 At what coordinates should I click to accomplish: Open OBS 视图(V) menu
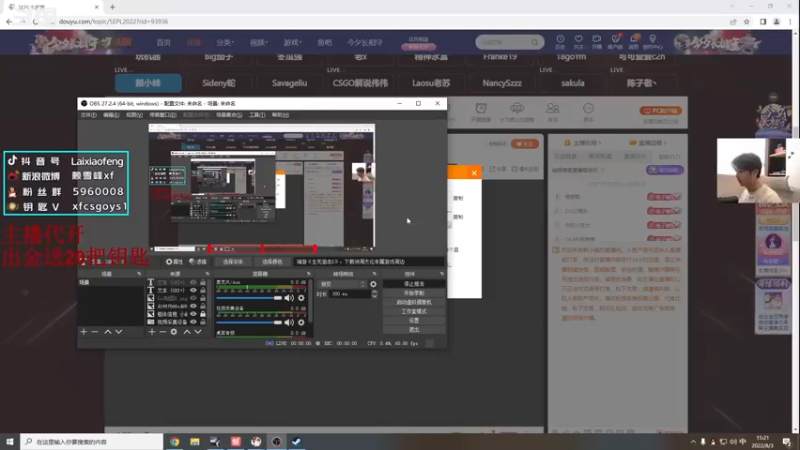click(x=134, y=115)
